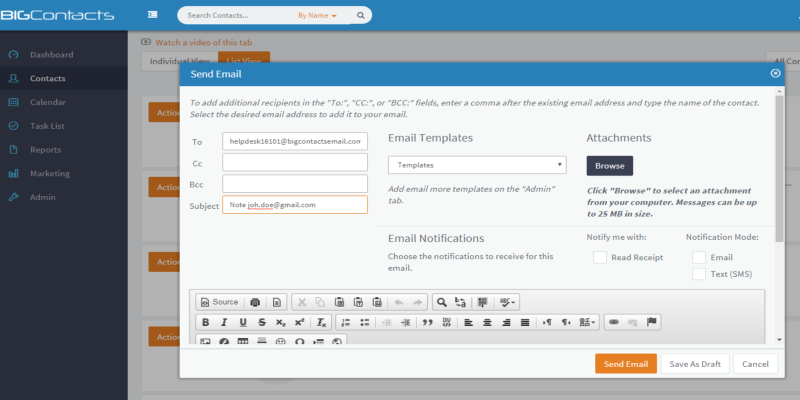The height and width of the screenshot is (400, 800).
Task: Check the Email notification mode box
Action: click(699, 257)
